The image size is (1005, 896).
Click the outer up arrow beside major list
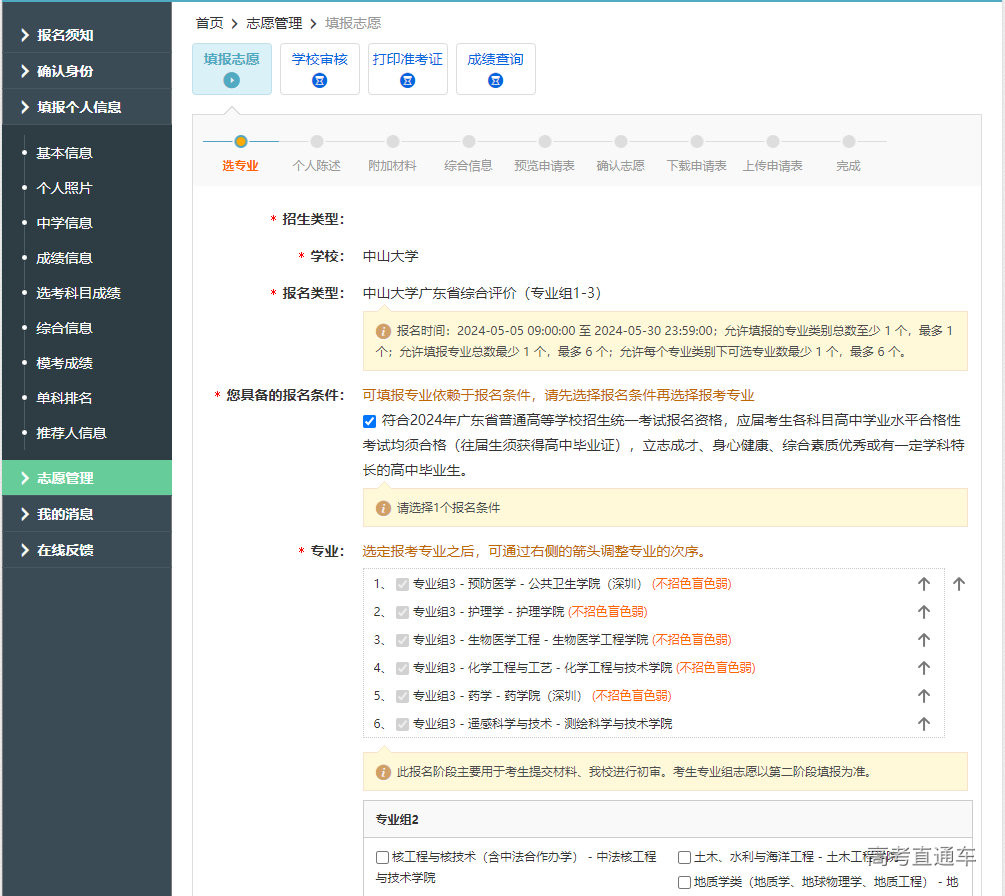958,584
